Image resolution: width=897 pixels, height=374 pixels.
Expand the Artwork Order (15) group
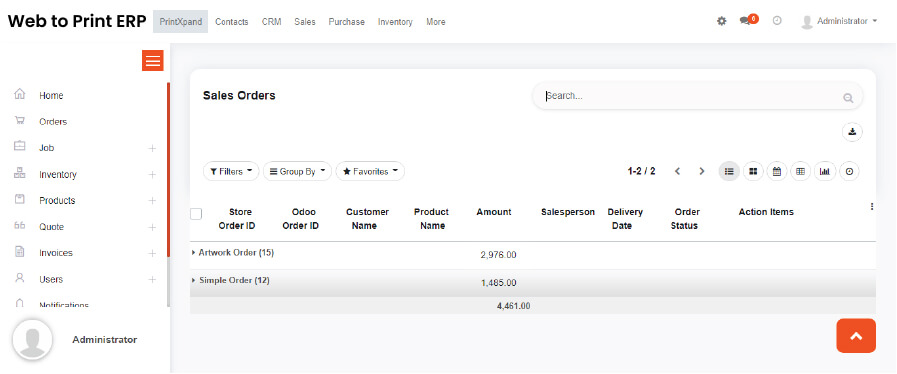pos(233,252)
